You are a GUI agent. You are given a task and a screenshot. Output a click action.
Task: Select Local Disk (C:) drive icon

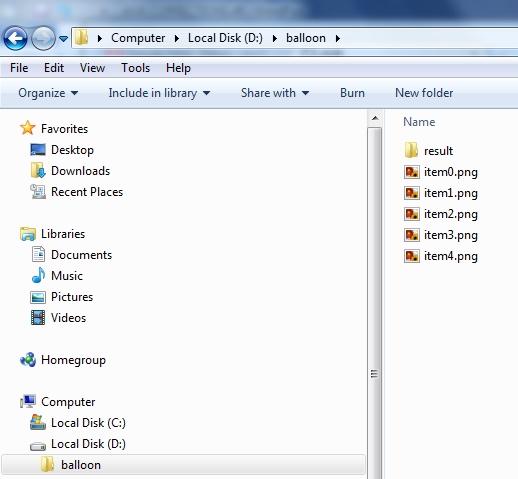point(38,422)
